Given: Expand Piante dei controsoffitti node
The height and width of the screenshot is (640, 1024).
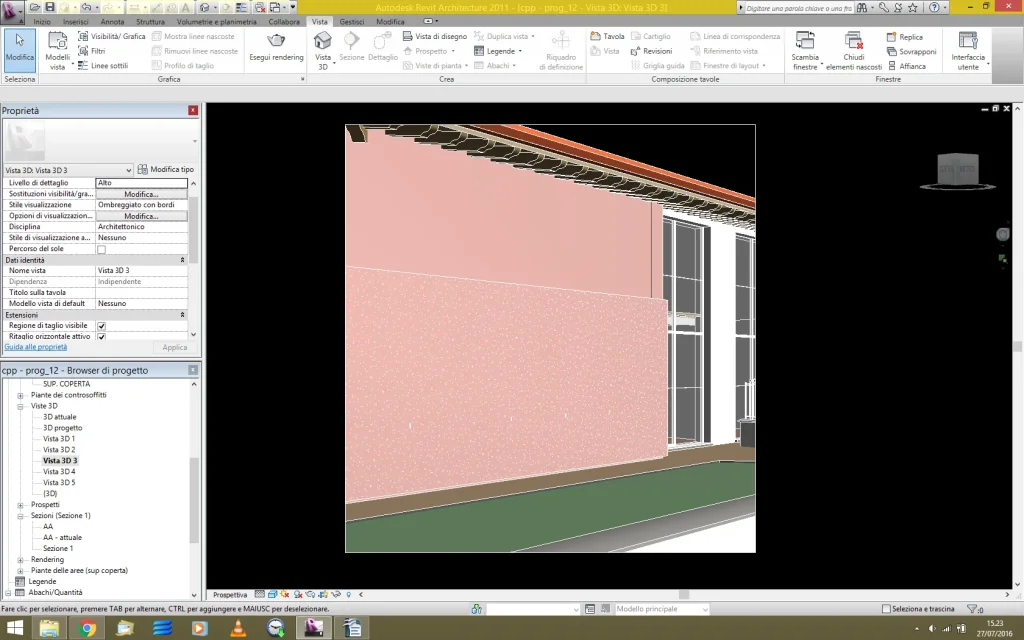Looking at the screenshot, I should tap(20, 395).
